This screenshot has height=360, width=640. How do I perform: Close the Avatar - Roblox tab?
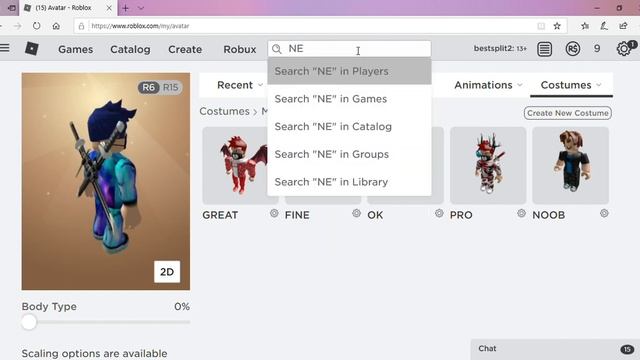[109, 8]
